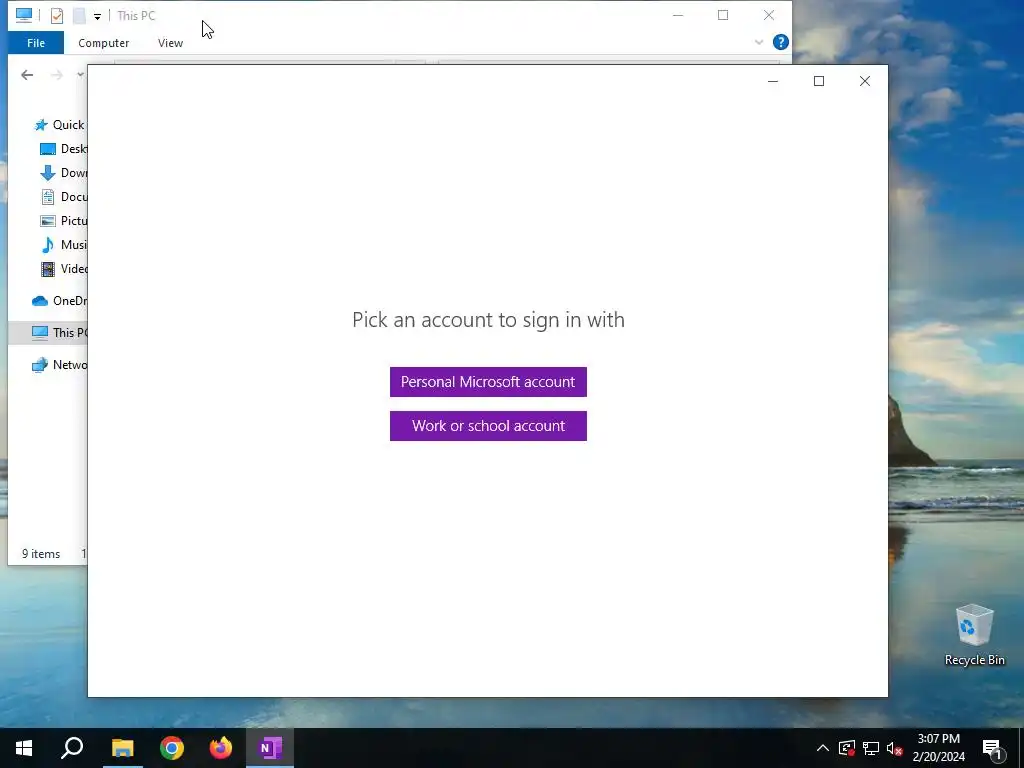Open the Computer ribbon tab

103,43
